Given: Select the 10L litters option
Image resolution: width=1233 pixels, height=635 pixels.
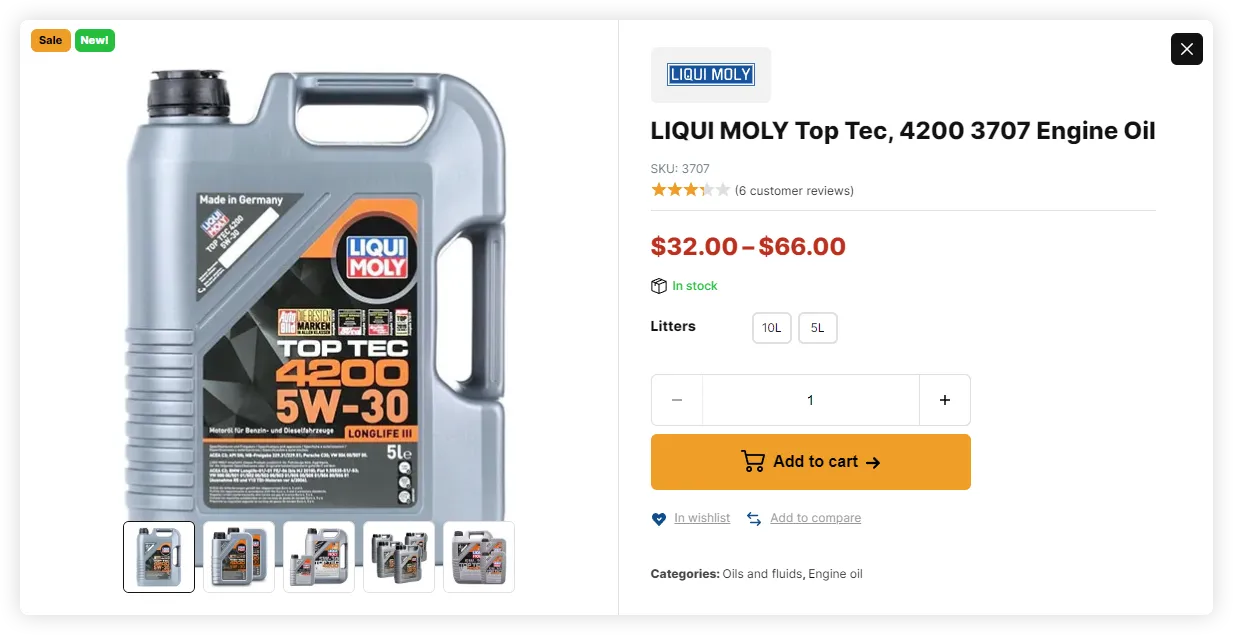Looking at the screenshot, I should (x=771, y=327).
